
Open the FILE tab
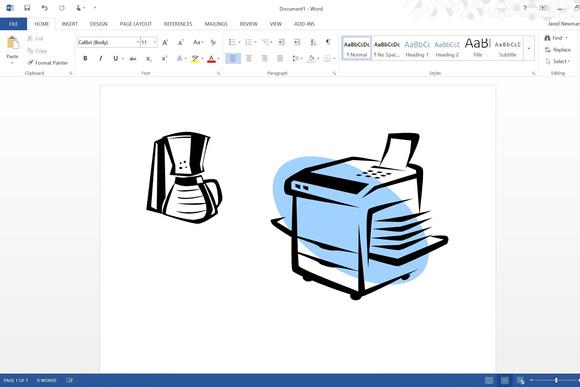(x=13, y=24)
